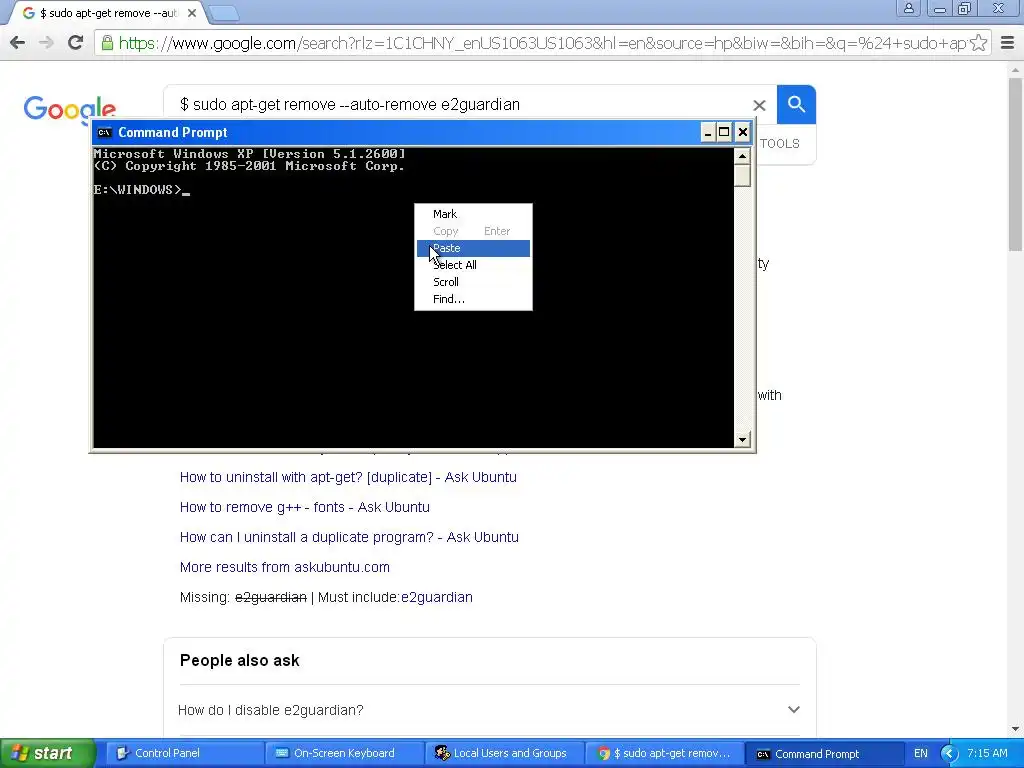The width and height of the screenshot is (1024, 768).
Task: Close the sudo apt-get Chrome tab
Action: pos(191,13)
